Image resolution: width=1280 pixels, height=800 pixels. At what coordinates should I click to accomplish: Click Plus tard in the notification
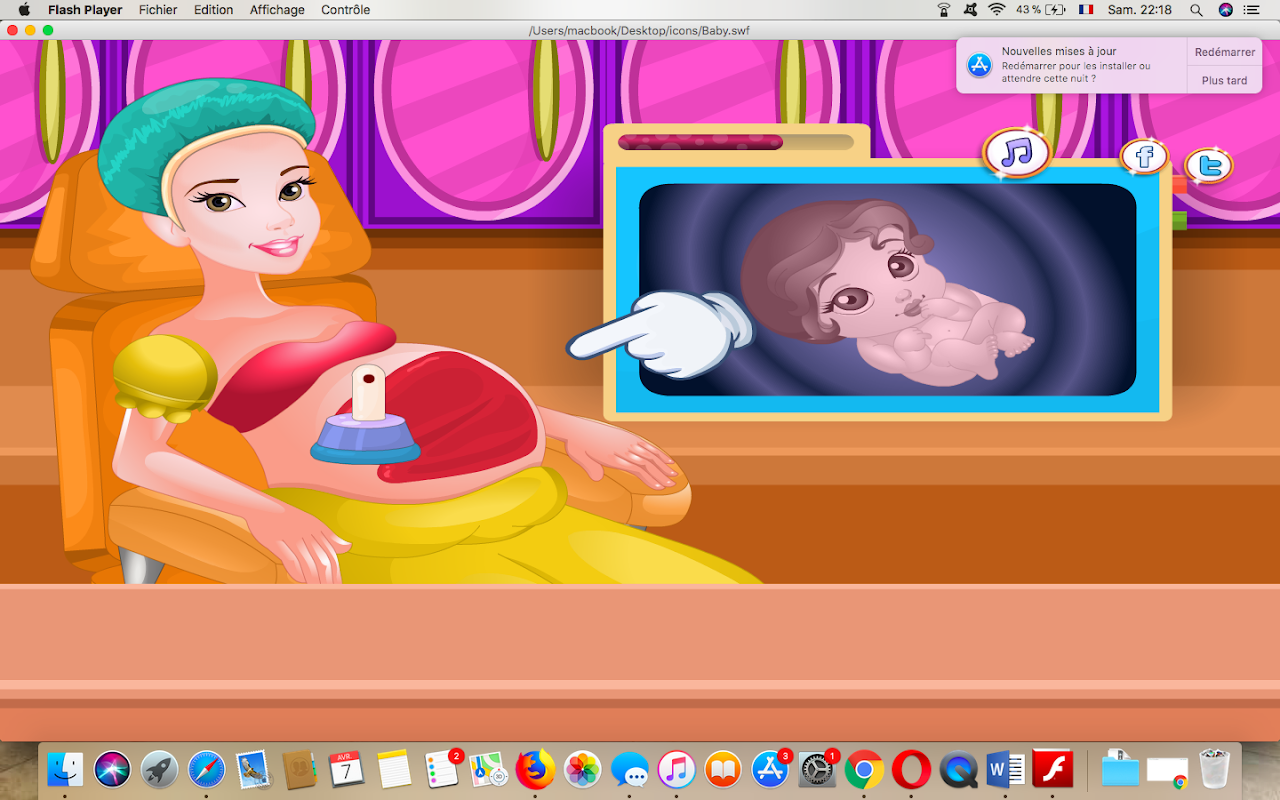pyautogui.click(x=1225, y=80)
